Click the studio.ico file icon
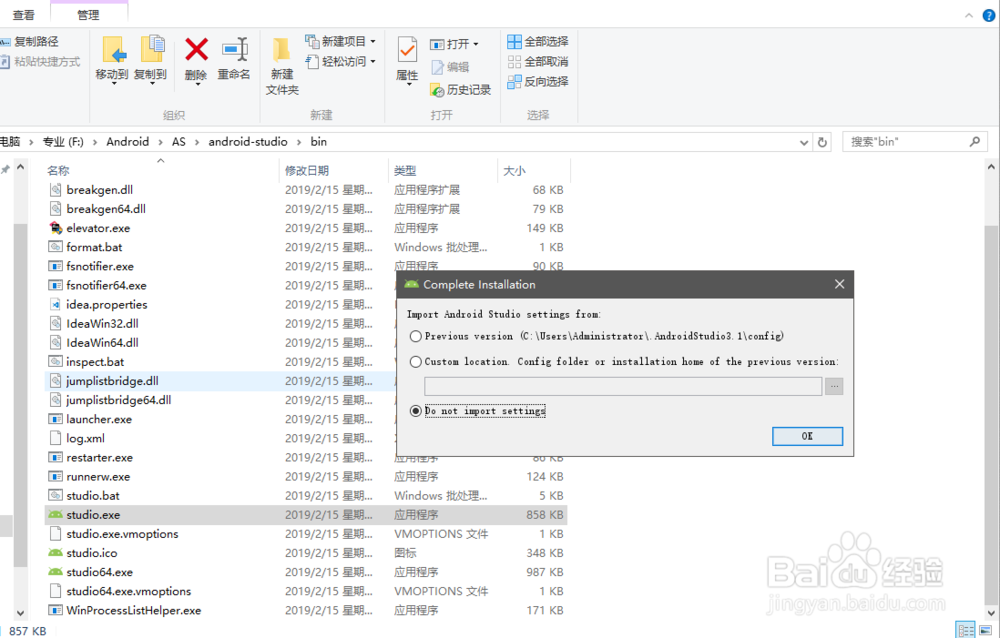The height and width of the screenshot is (638, 1000). tap(55, 553)
